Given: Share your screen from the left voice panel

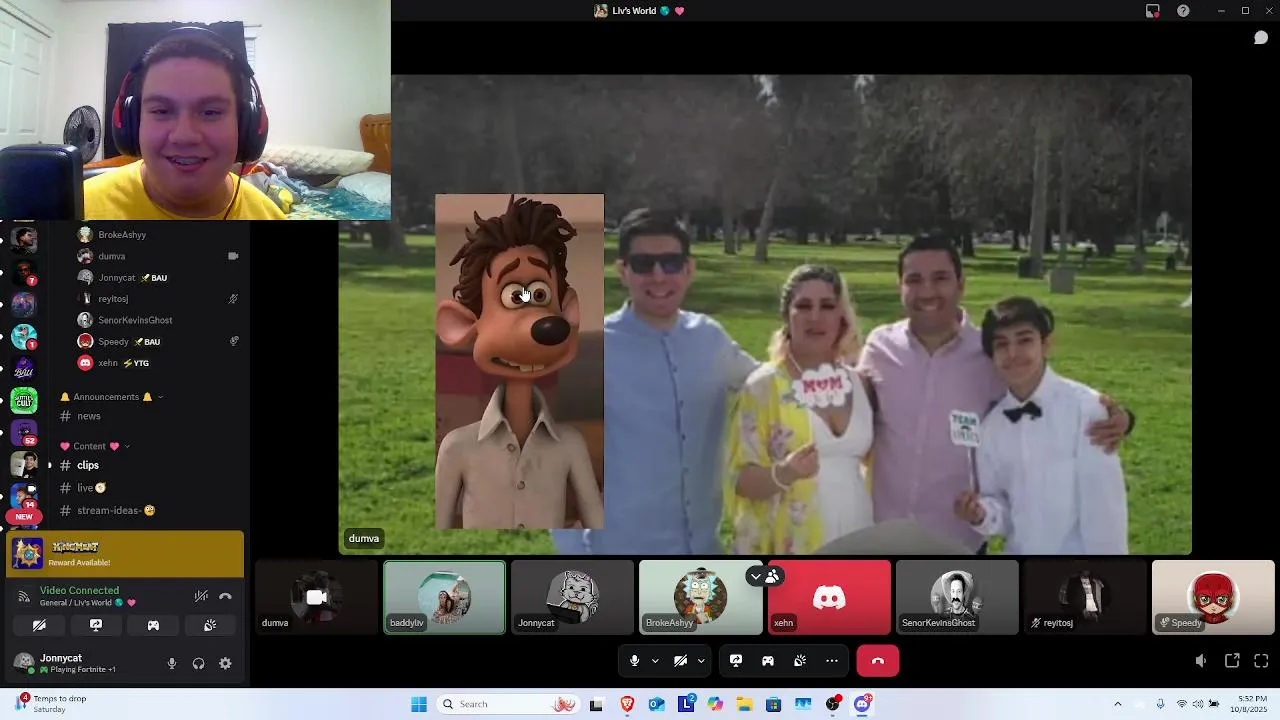Looking at the screenshot, I should coord(96,625).
